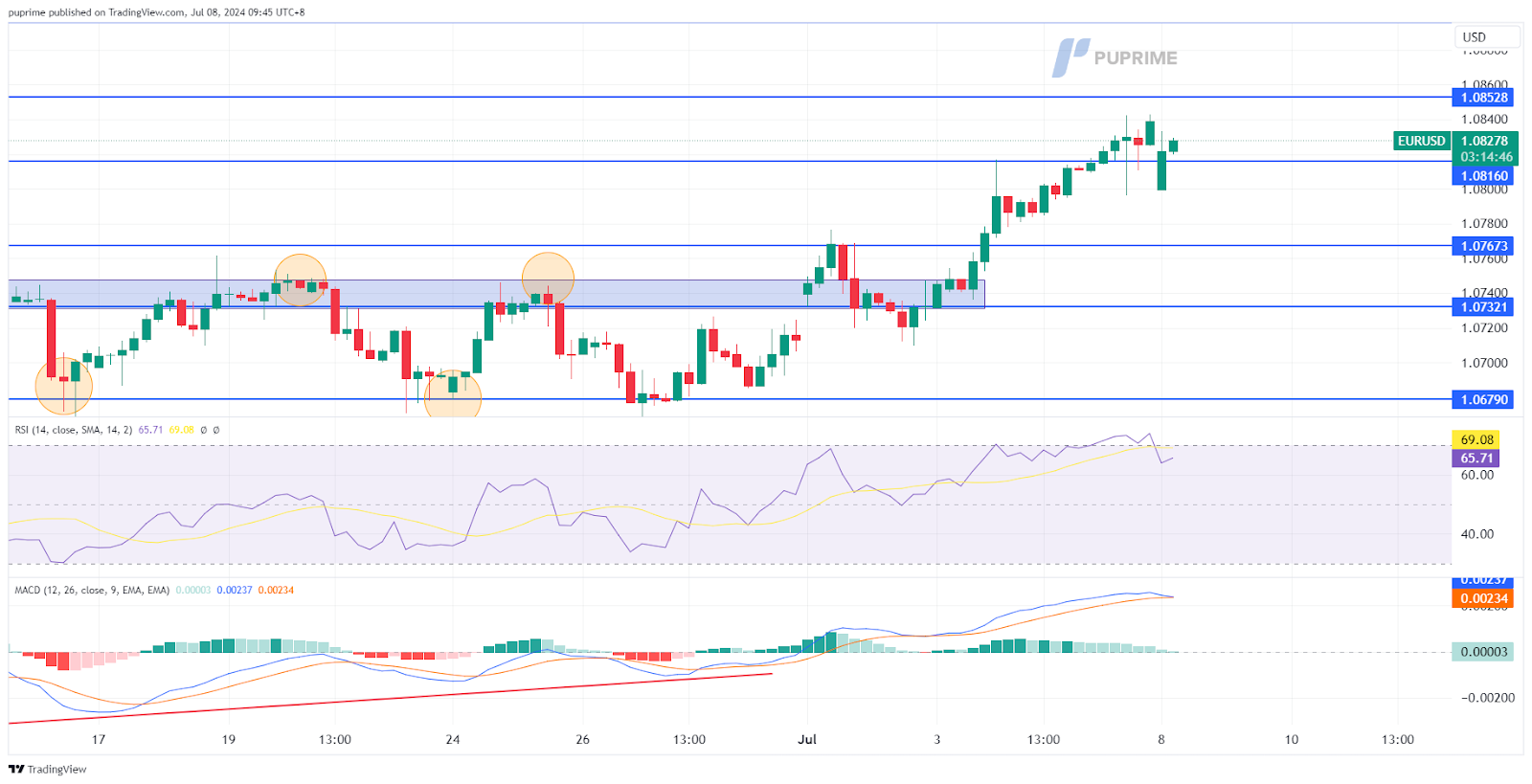The width and height of the screenshot is (1532, 784).
Task: Click the orange 0.00234 MACD legend value
Action: coord(276,591)
